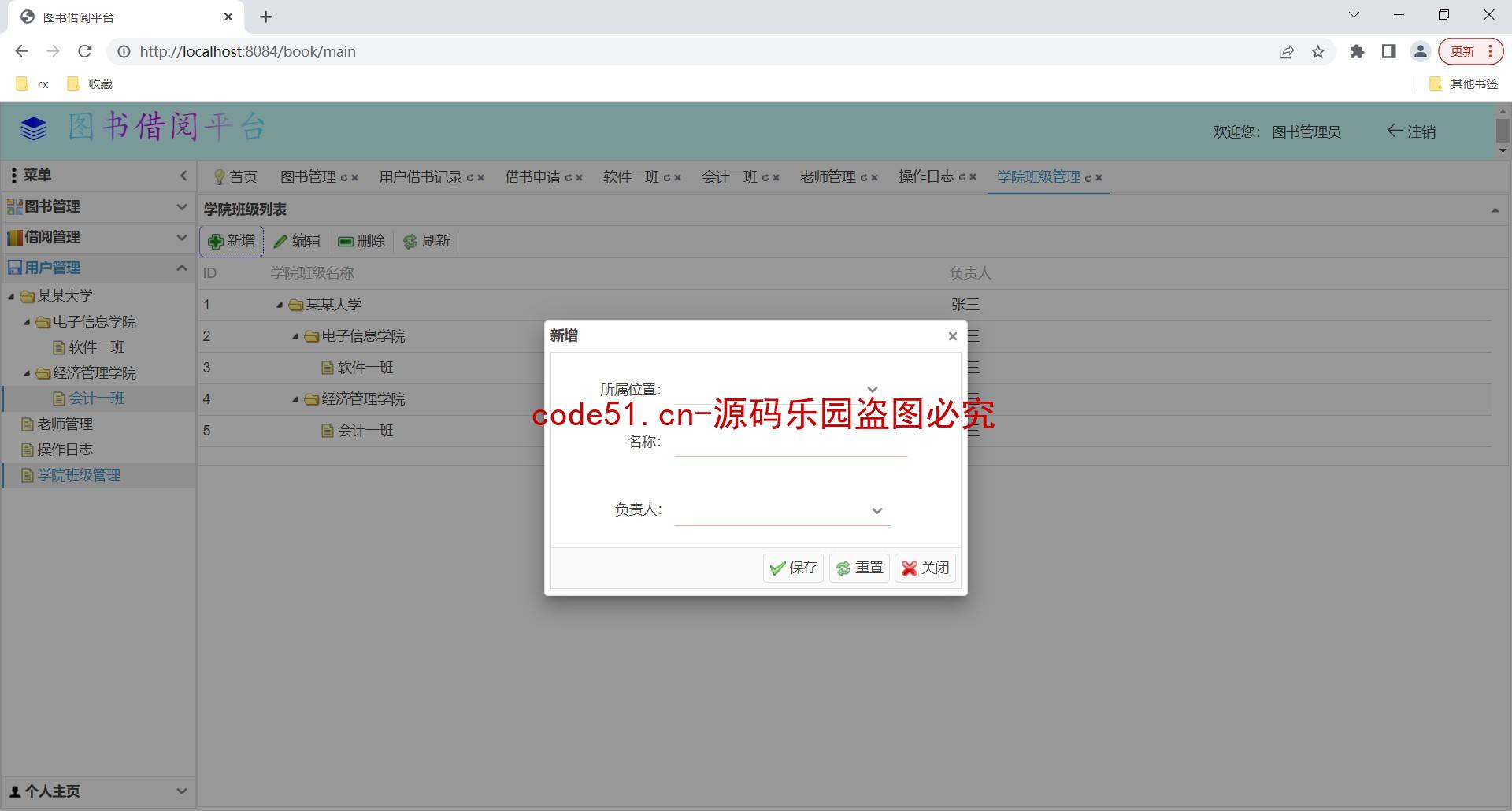
Task: Close the 老师管理 tab
Action: tap(874, 178)
